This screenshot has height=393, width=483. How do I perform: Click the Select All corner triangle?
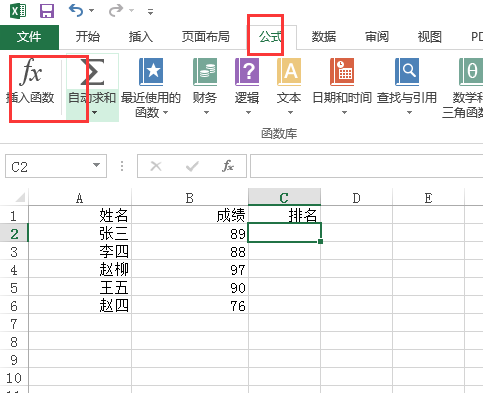click(x=19, y=198)
